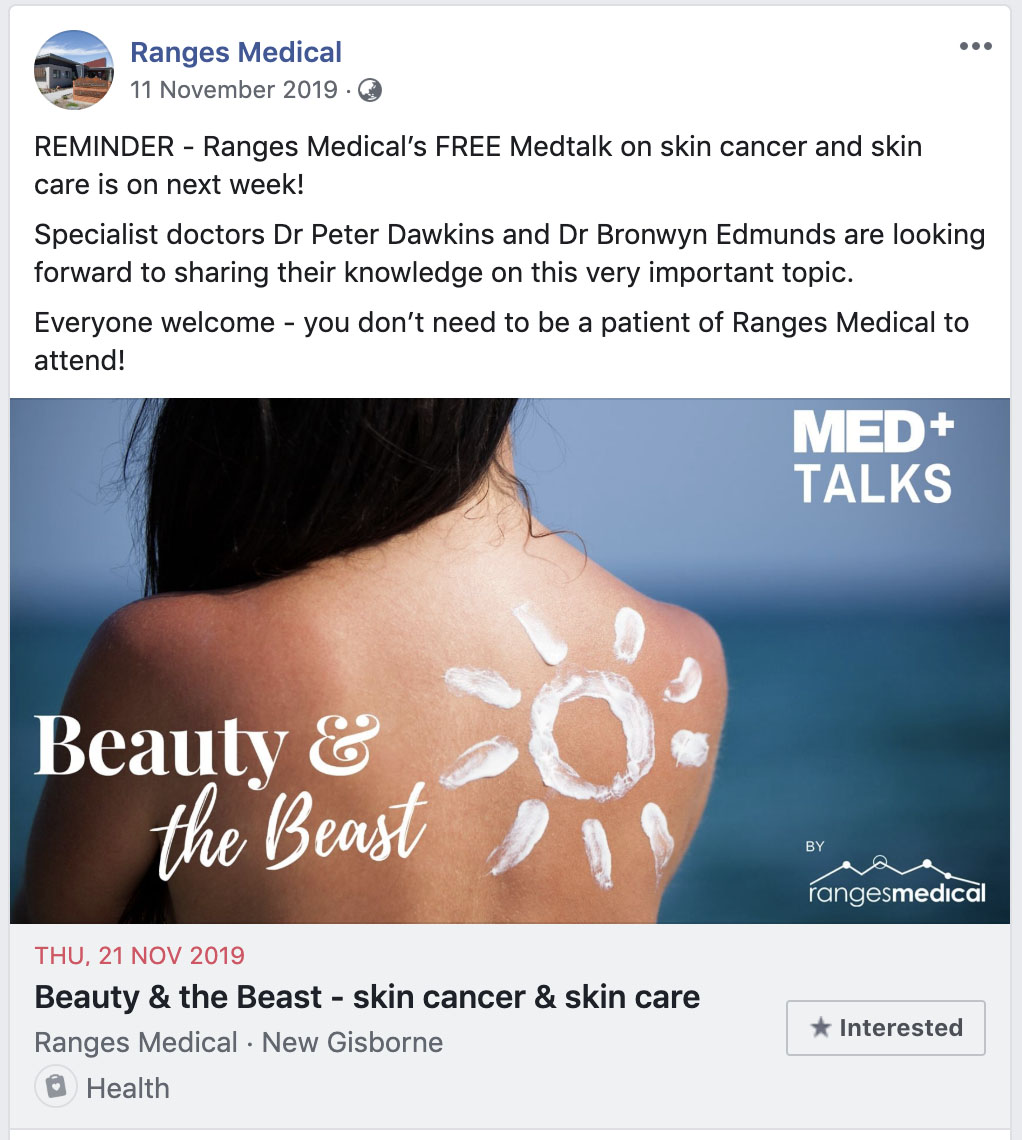This screenshot has width=1022, height=1140.
Task: Click the Ranges Medical profile picture
Action: click(x=73, y=70)
